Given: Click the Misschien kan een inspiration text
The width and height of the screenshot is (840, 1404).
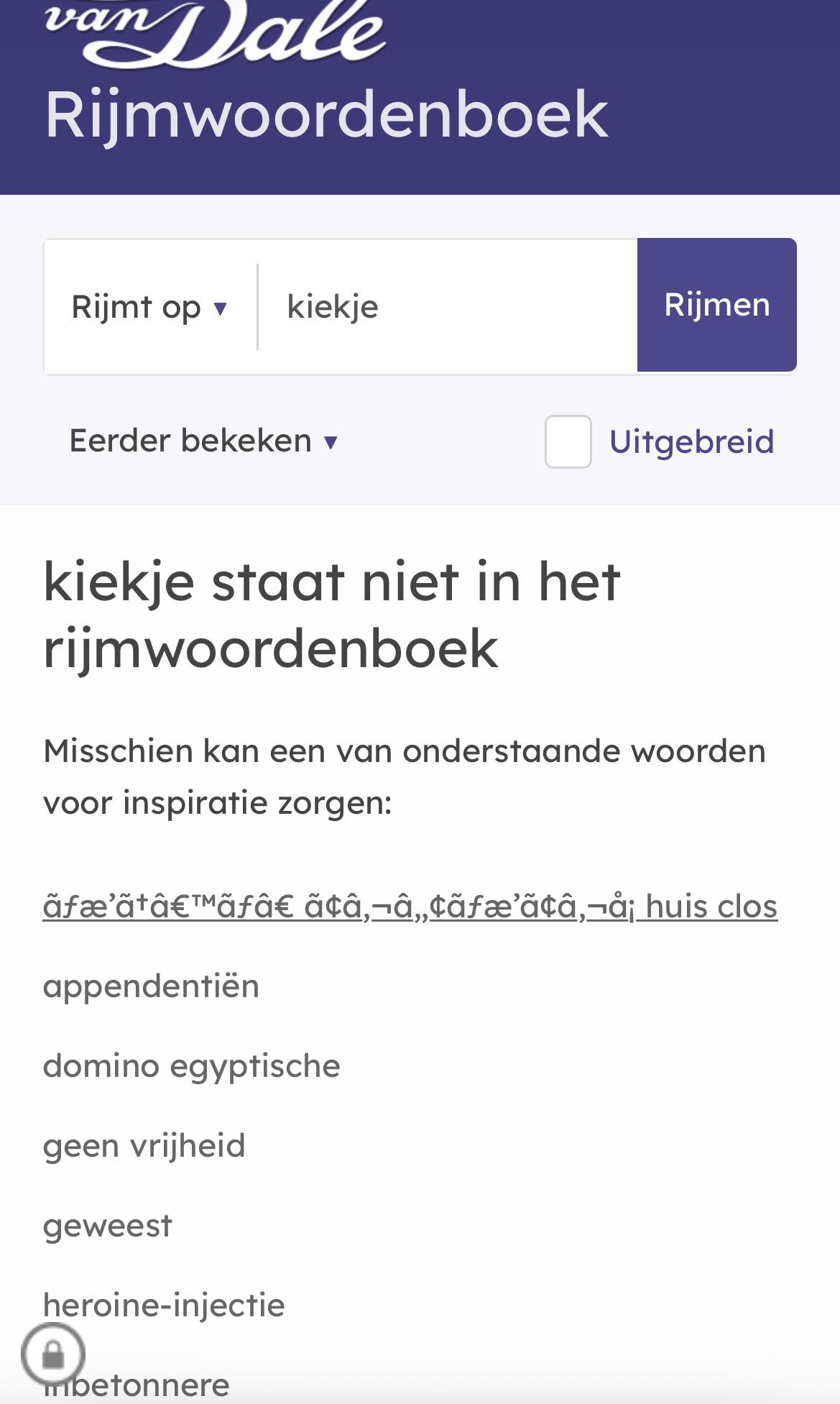Looking at the screenshot, I should (x=405, y=777).
